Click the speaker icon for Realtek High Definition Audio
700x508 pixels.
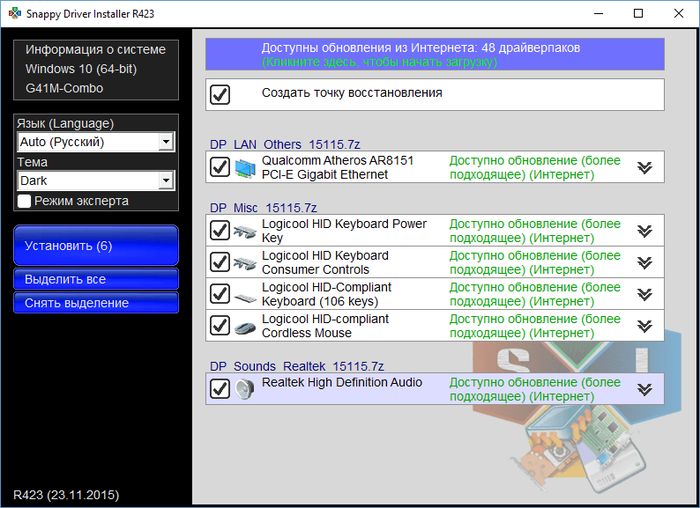(x=245, y=389)
